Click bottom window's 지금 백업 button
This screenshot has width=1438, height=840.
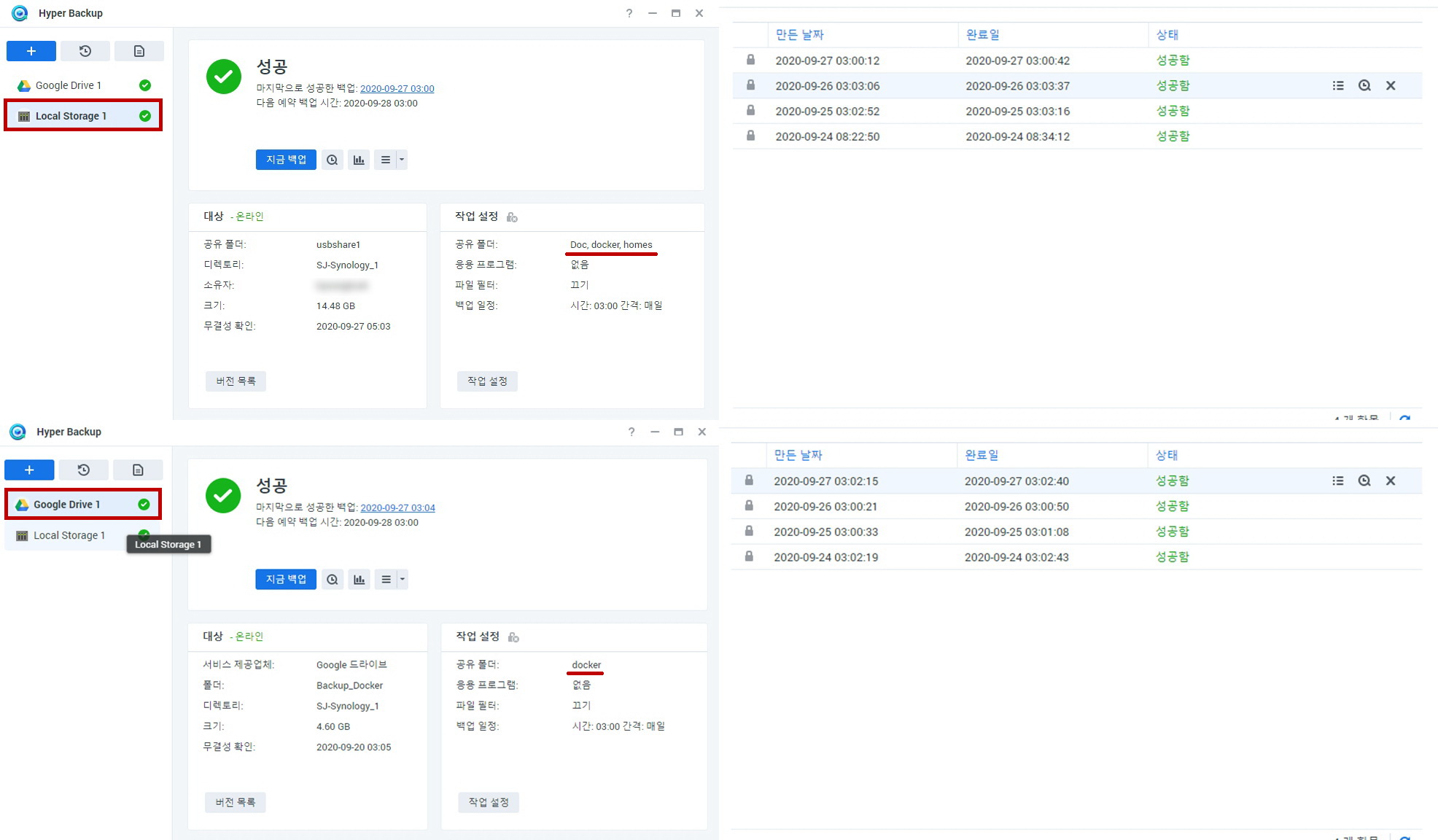point(286,580)
